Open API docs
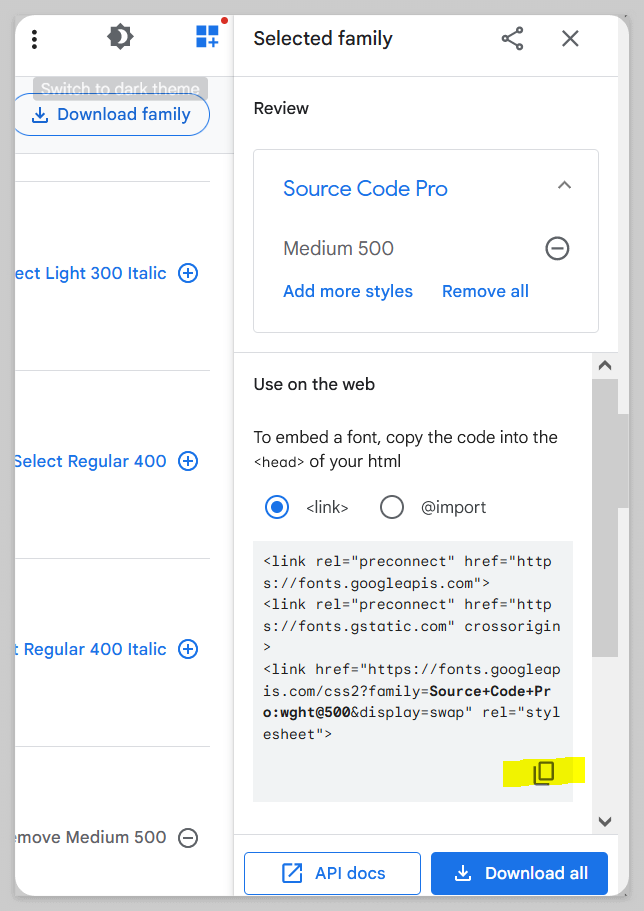Viewport: 644px width, 911px height. pos(332,873)
